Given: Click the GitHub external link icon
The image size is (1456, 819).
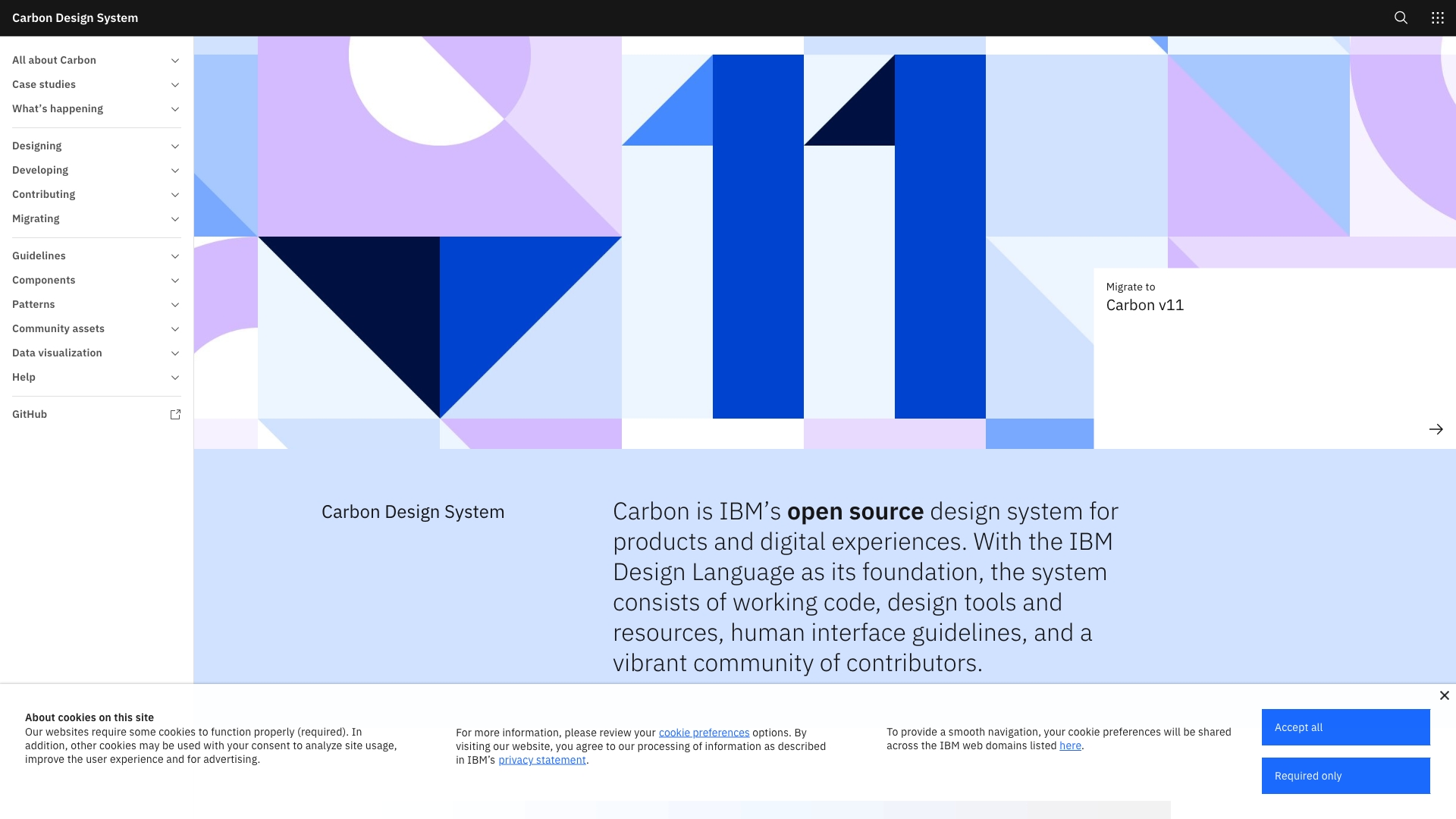Looking at the screenshot, I should tap(175, 415).
